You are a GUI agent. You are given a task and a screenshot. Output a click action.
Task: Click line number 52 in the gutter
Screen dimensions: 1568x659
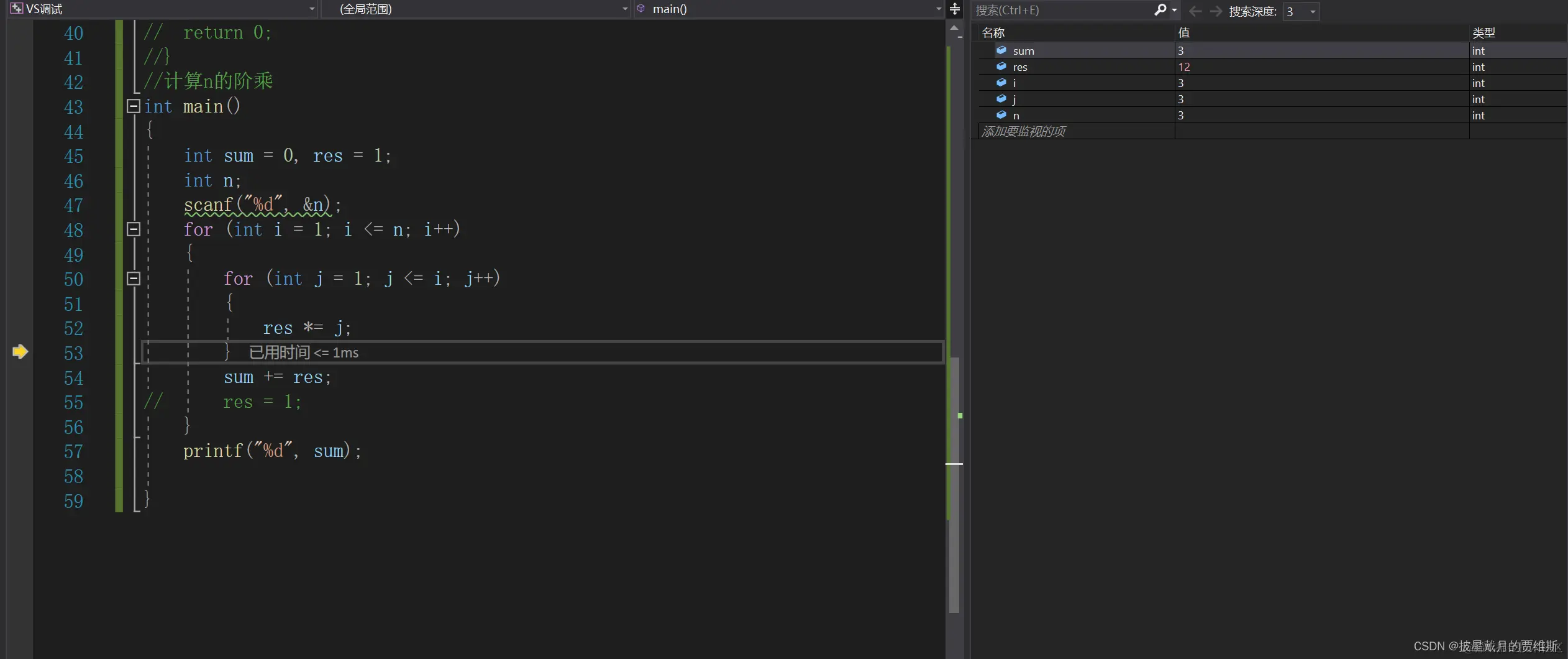coord(73,328)
